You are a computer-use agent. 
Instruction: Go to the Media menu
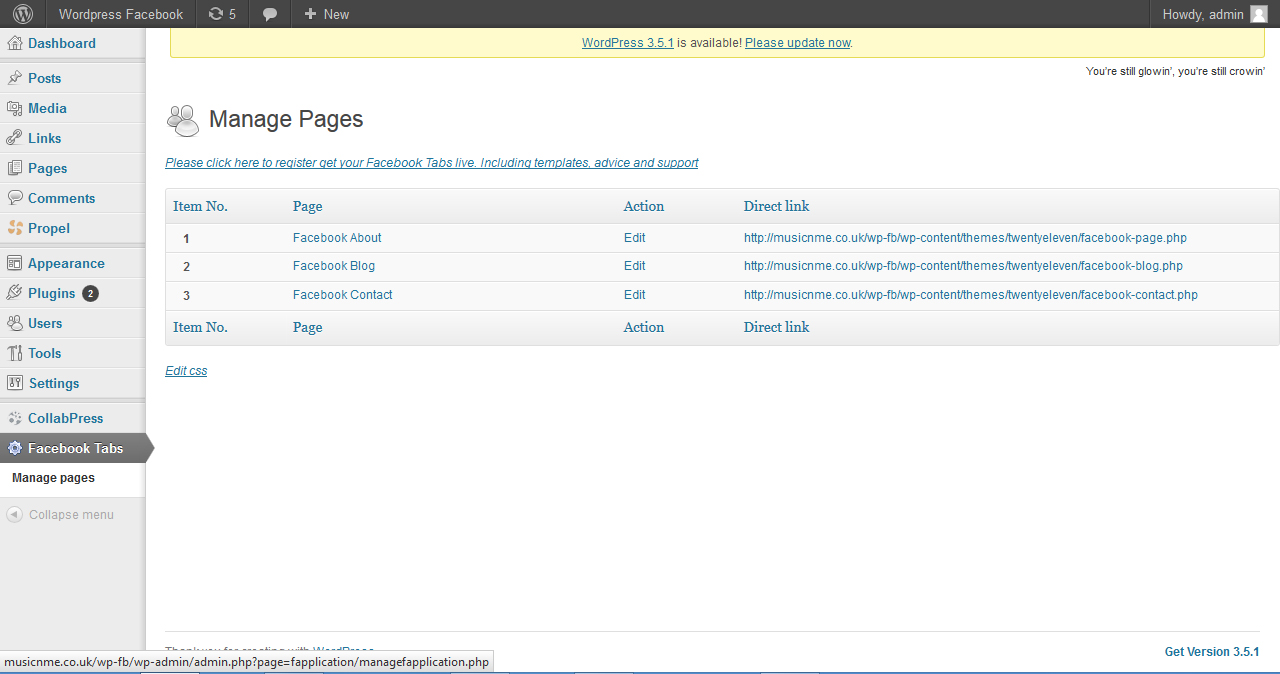(47, 108)
